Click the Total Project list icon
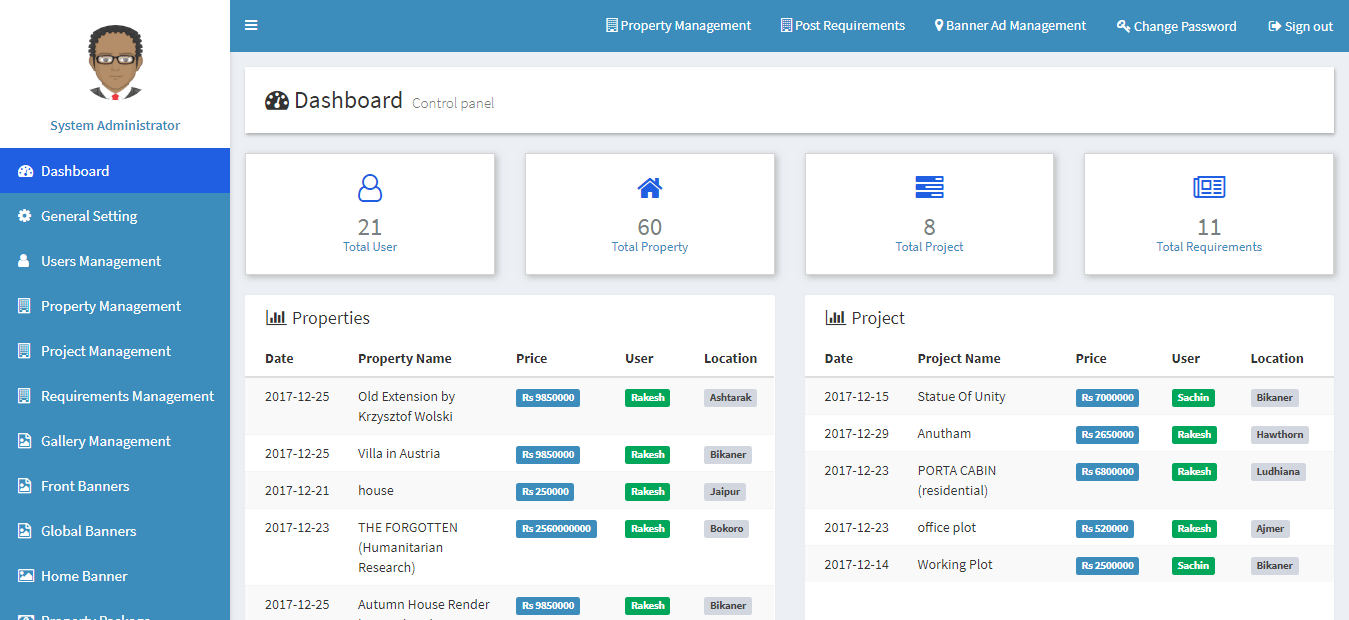This screenshot has height=620, width=1349. (929, 187)
